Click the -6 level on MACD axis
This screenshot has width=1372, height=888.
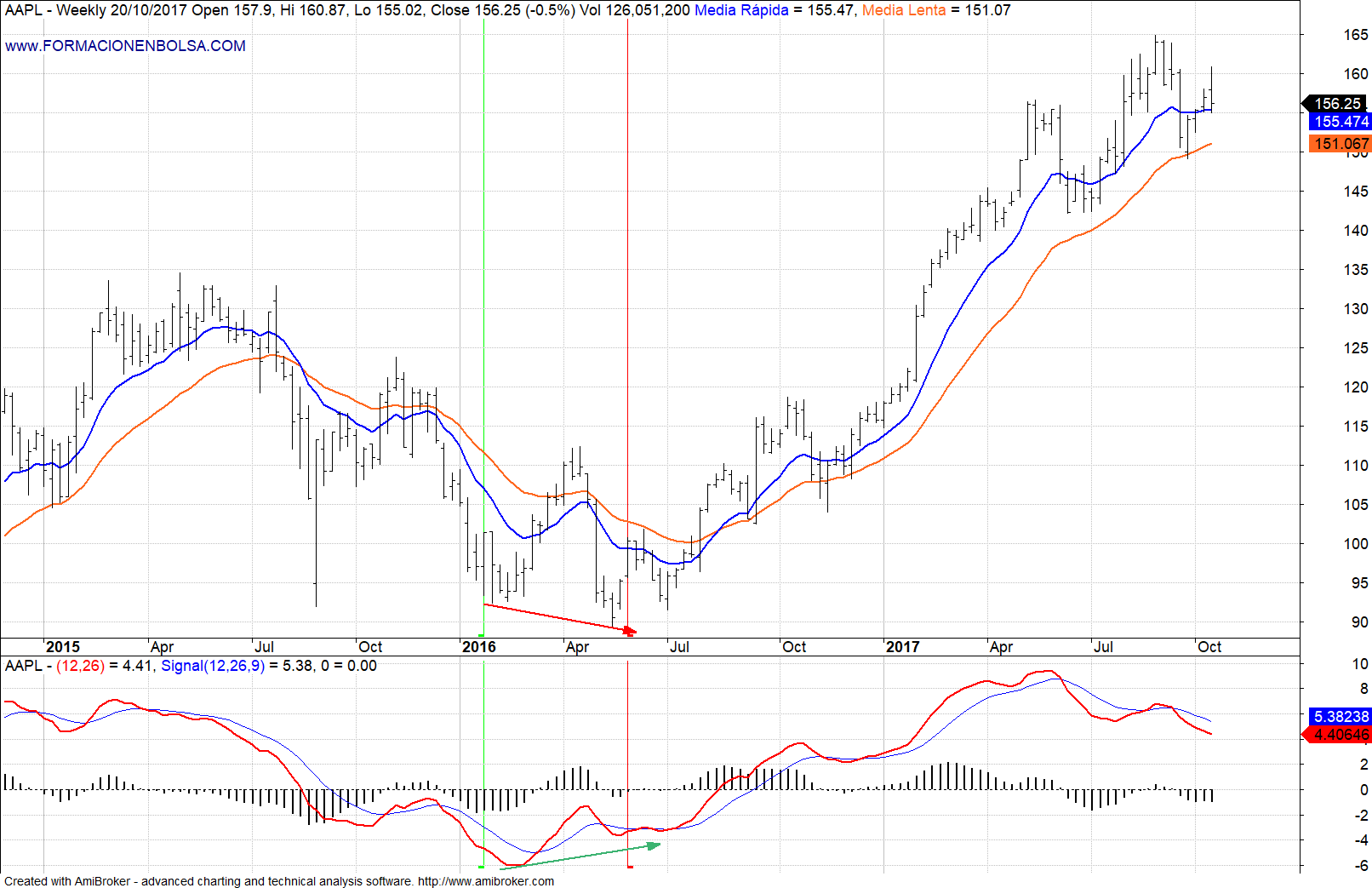click(1361, 866)
